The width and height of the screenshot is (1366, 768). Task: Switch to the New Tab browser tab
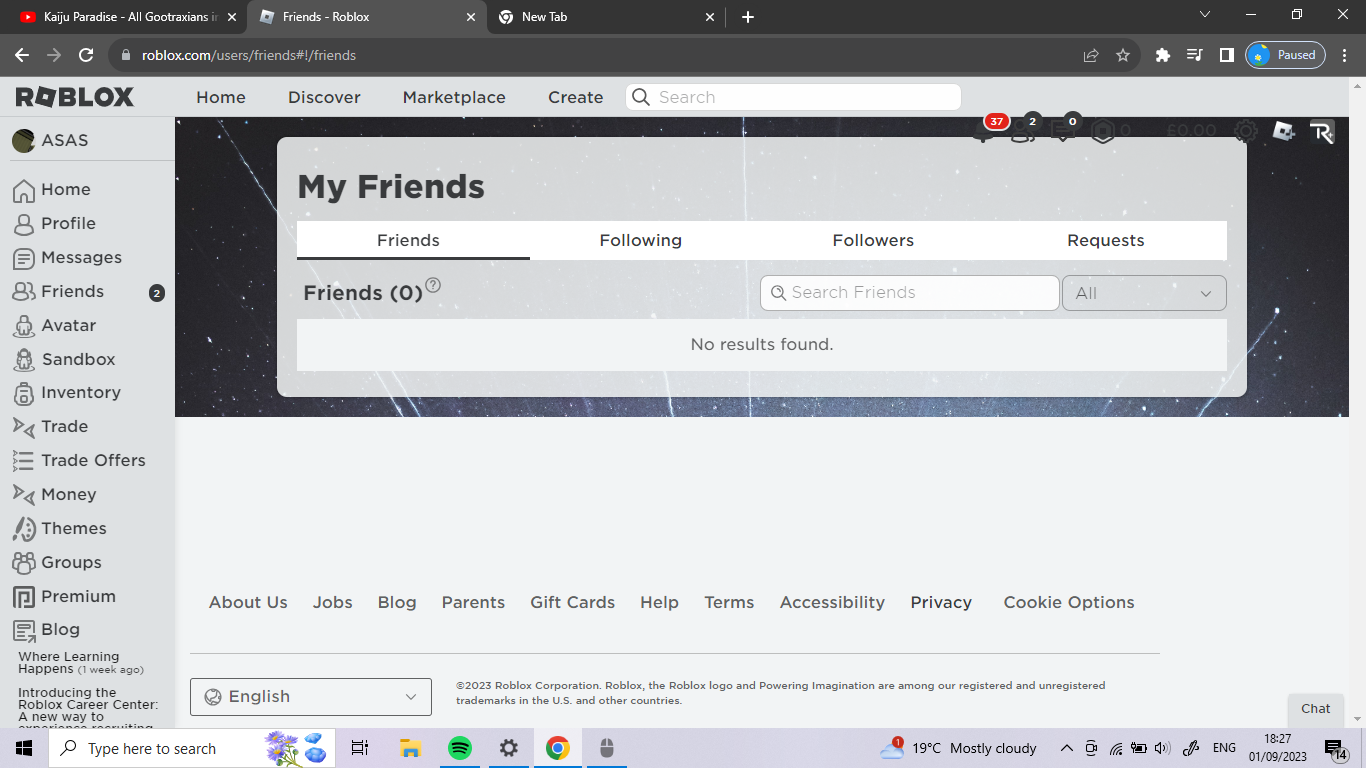click(x=605, y=17)
